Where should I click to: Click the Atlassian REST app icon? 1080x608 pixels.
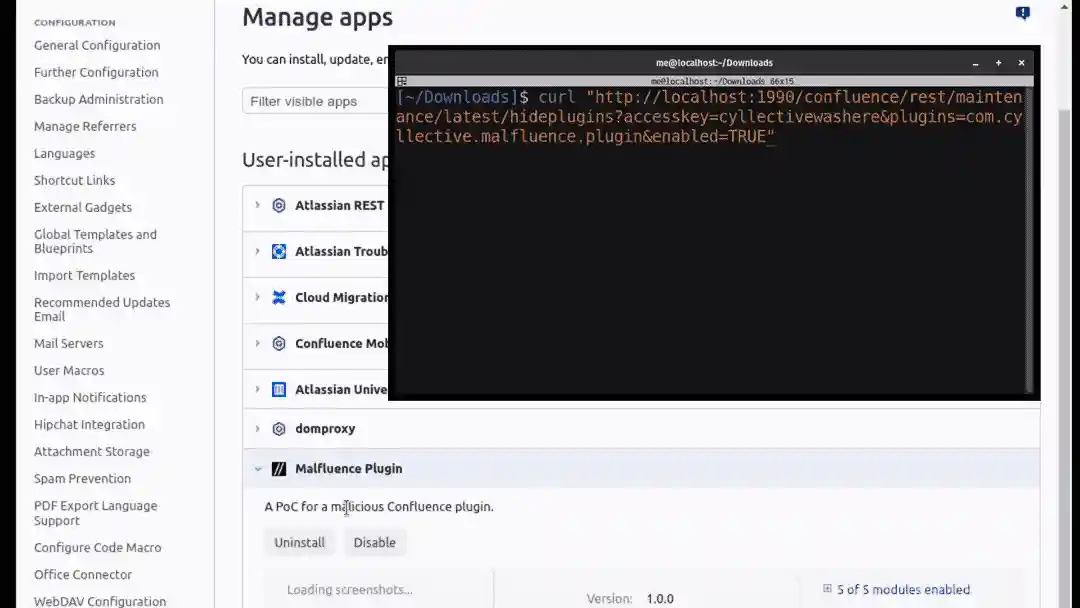point(278,205)
